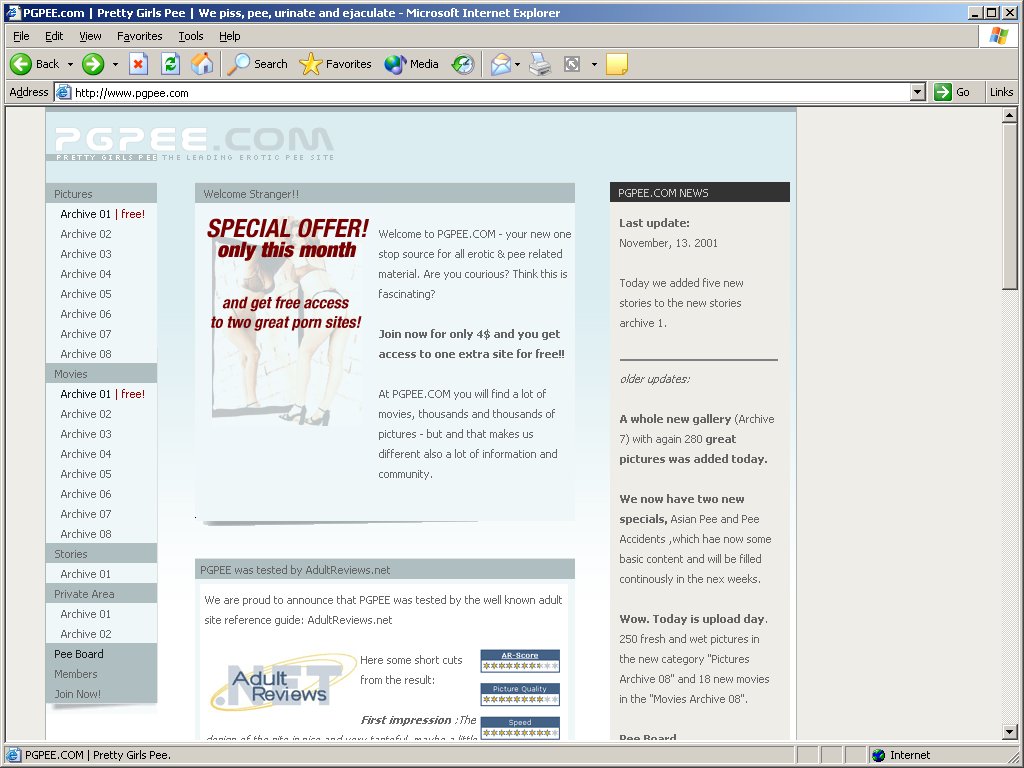Click the gray square toolbar icon after Print
Image resolution: width=1024 pixels, height=768 pixels.
click(572, 64)
